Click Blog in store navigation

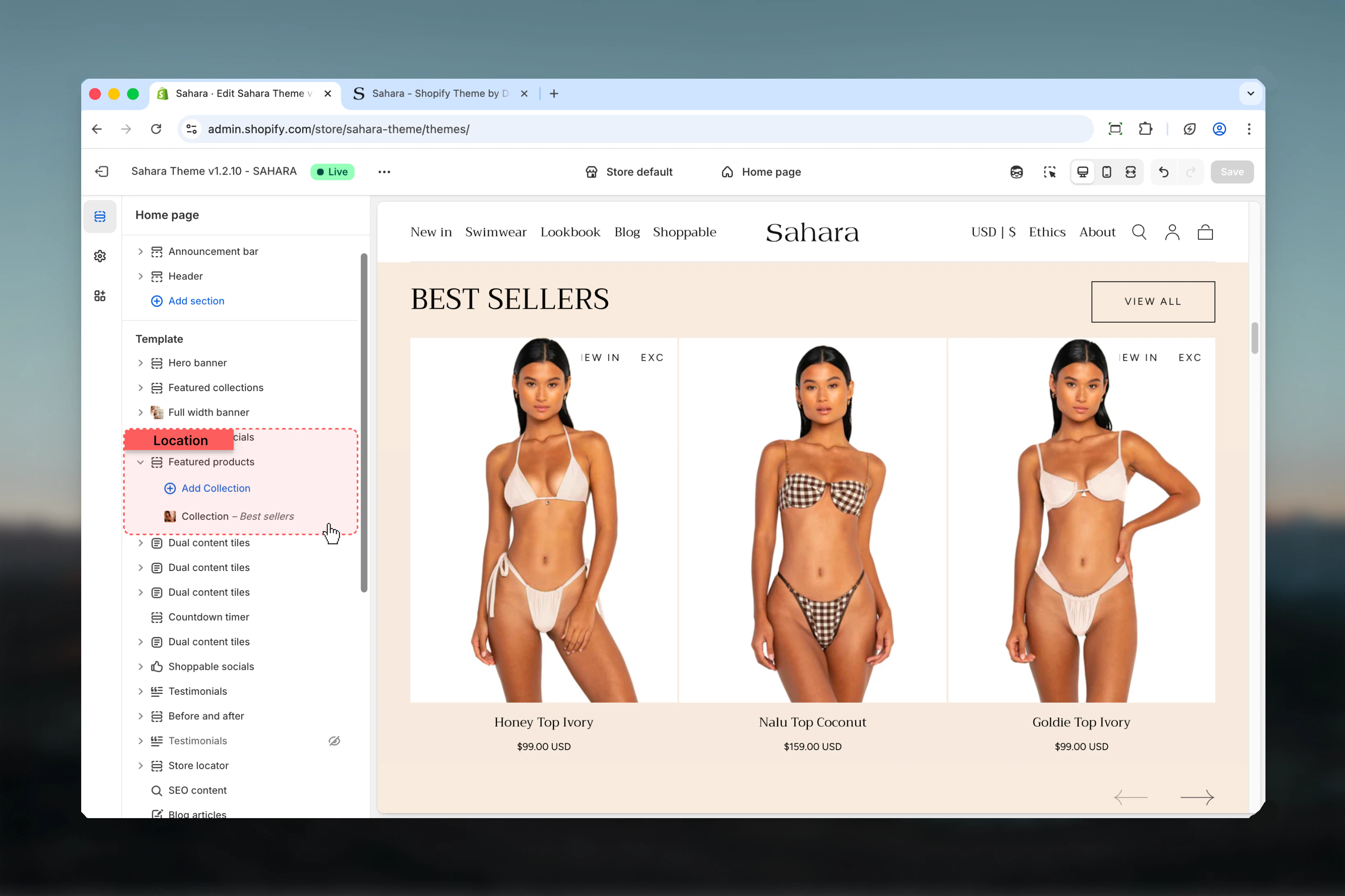coord(627,232)
